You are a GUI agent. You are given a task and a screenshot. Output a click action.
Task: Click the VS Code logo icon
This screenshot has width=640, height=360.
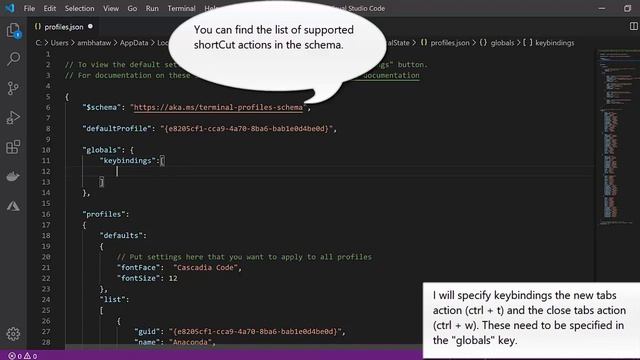click(x=10, y=8)
